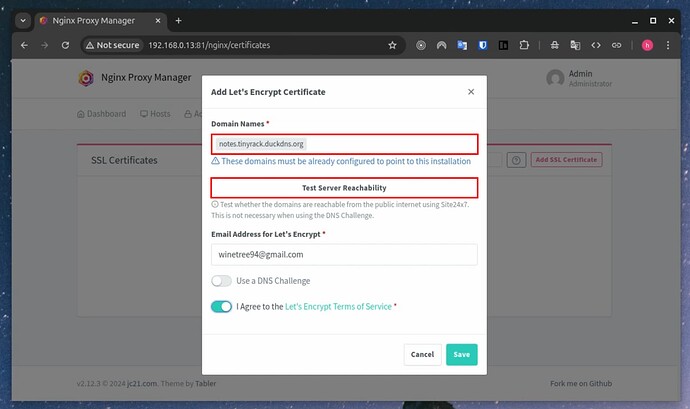Enable the Use a DNS Challenge switch
690x409 pixels.
221,281
